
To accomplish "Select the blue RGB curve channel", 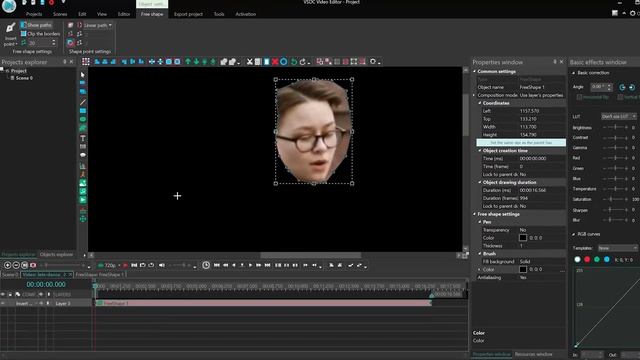I will [x=607, y=260].
